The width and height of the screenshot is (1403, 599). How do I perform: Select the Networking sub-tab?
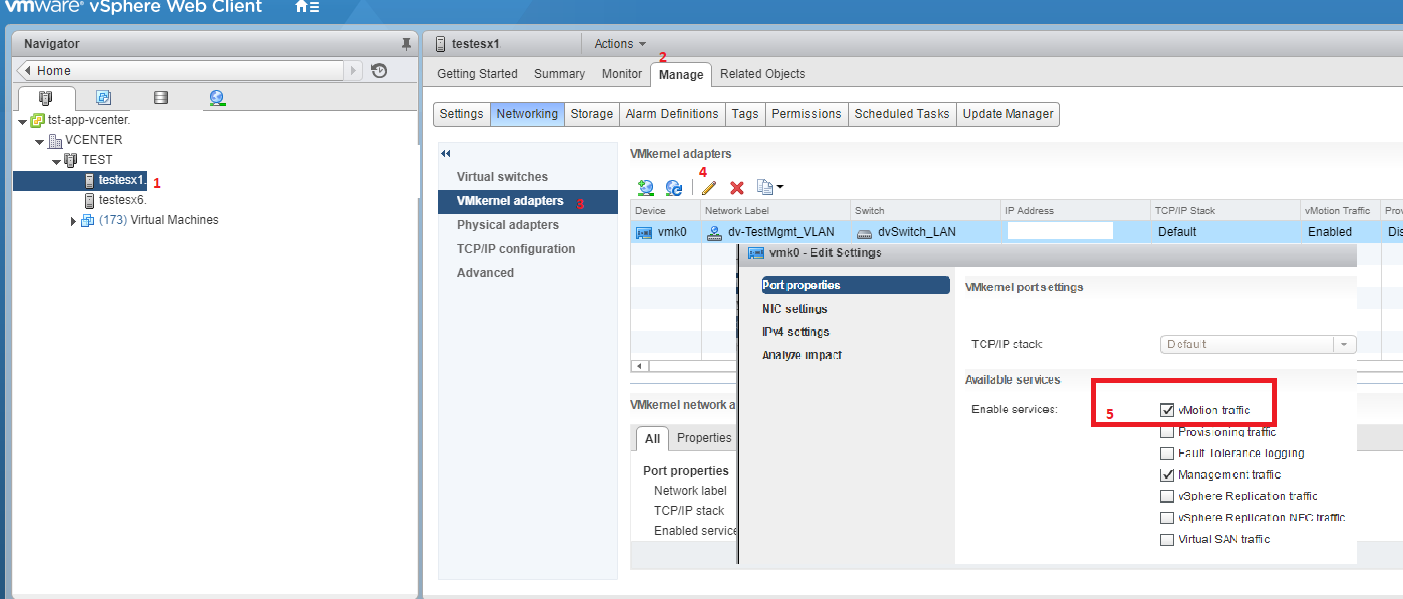[527, 114]
